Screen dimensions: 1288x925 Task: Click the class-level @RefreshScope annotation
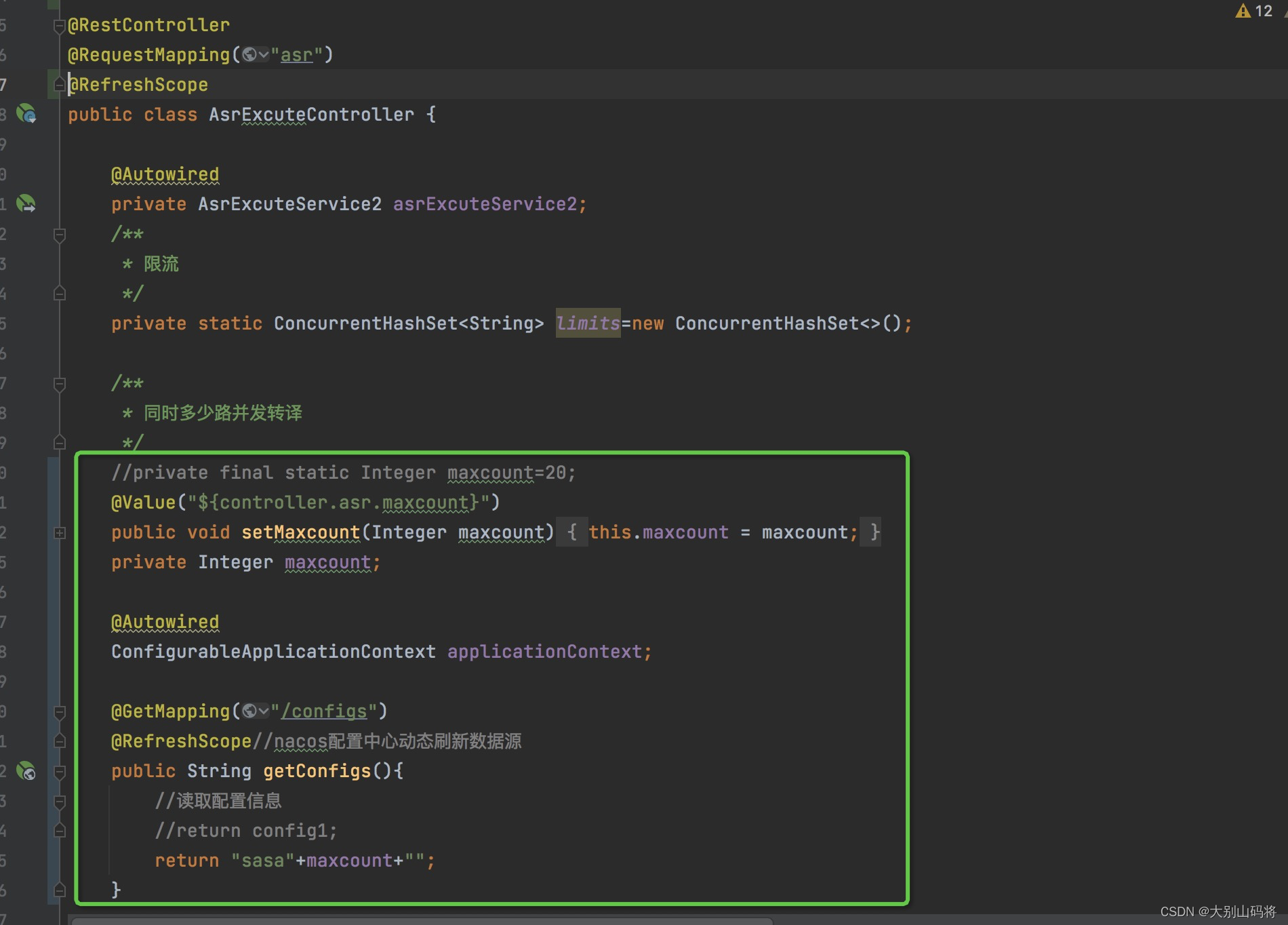(138, 85)
